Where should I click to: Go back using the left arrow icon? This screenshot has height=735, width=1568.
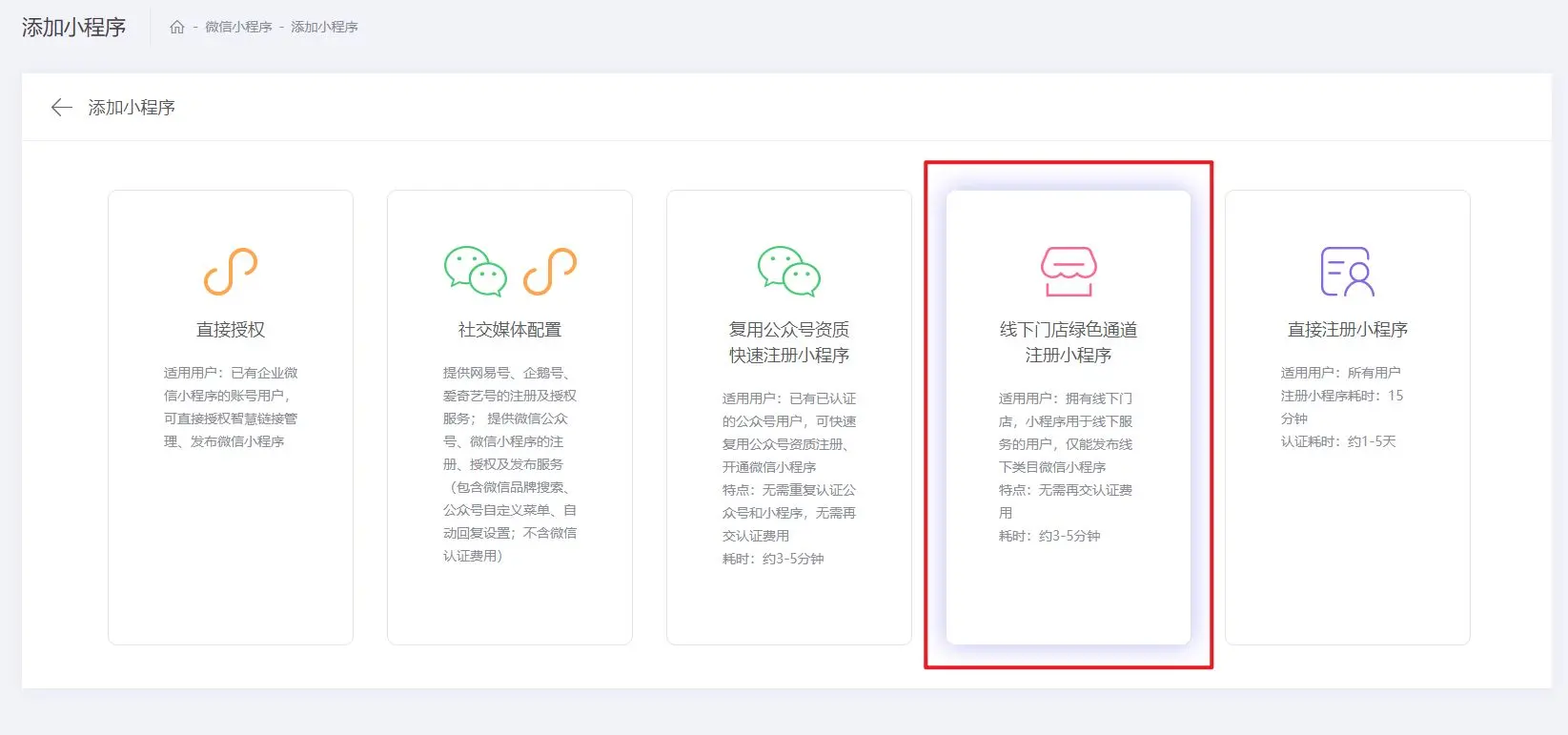61,108
